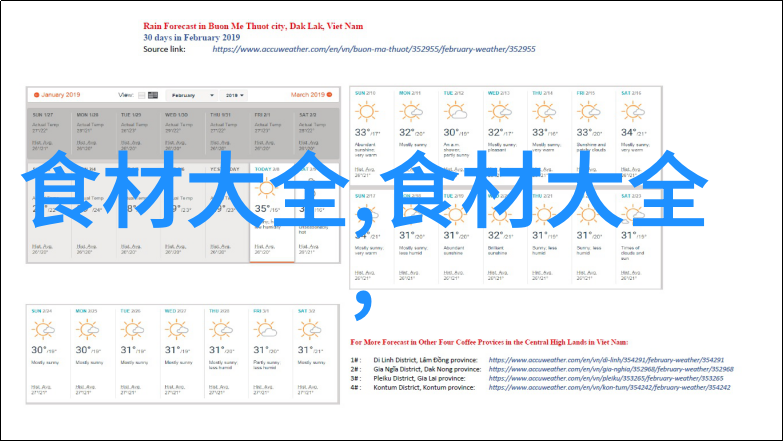Image resolution: width=784 pixels, height=442 pixels.
Task: Click the 34° temperature for SAT 2/16
Action: [628, 132]
